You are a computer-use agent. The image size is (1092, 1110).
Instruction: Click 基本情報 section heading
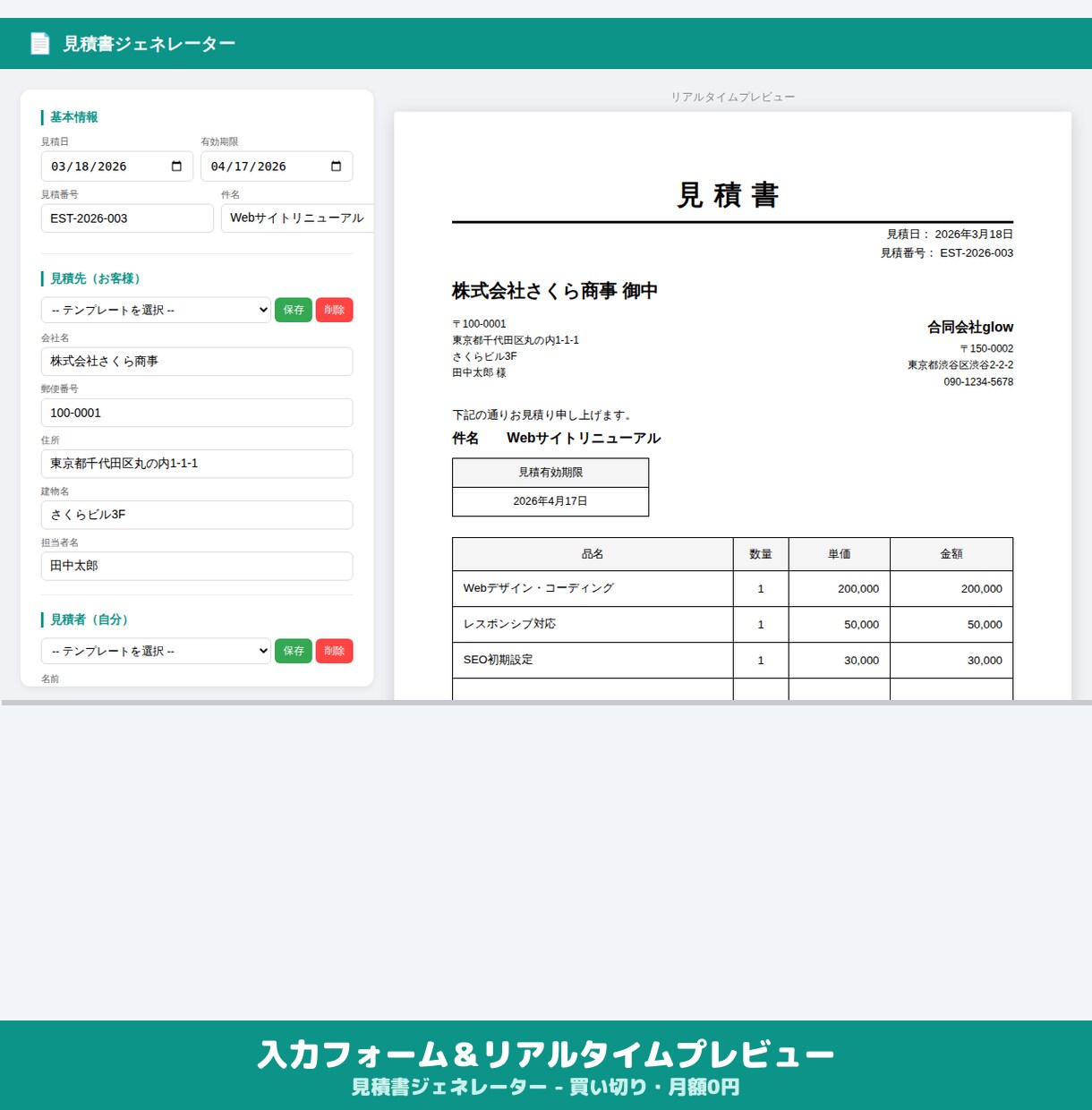[x=74, y=117]
